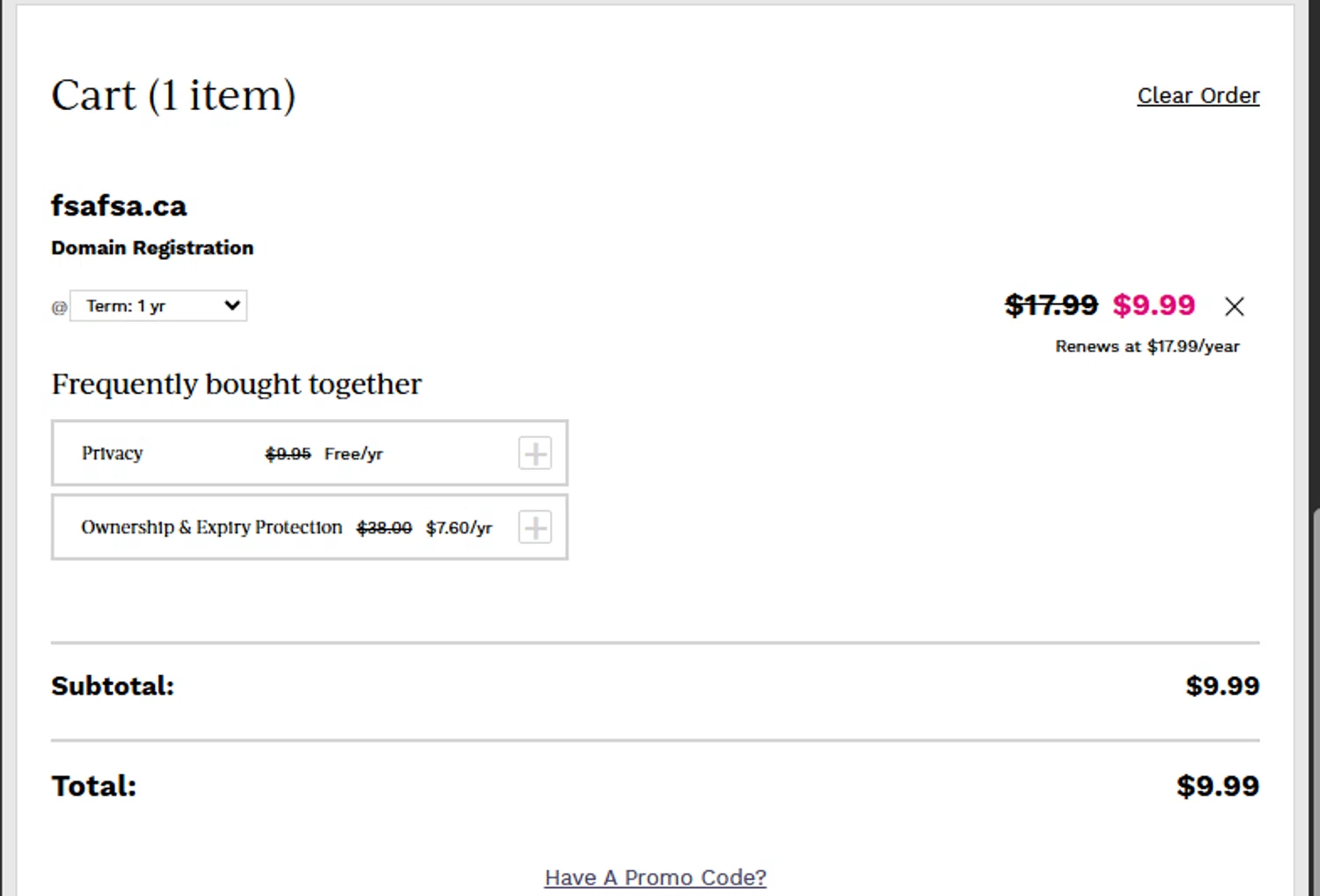Image resolution: width=1320 pixels, height=896 pixels.
Task: Click the Clear Order link
Action: coord(1198,95)
